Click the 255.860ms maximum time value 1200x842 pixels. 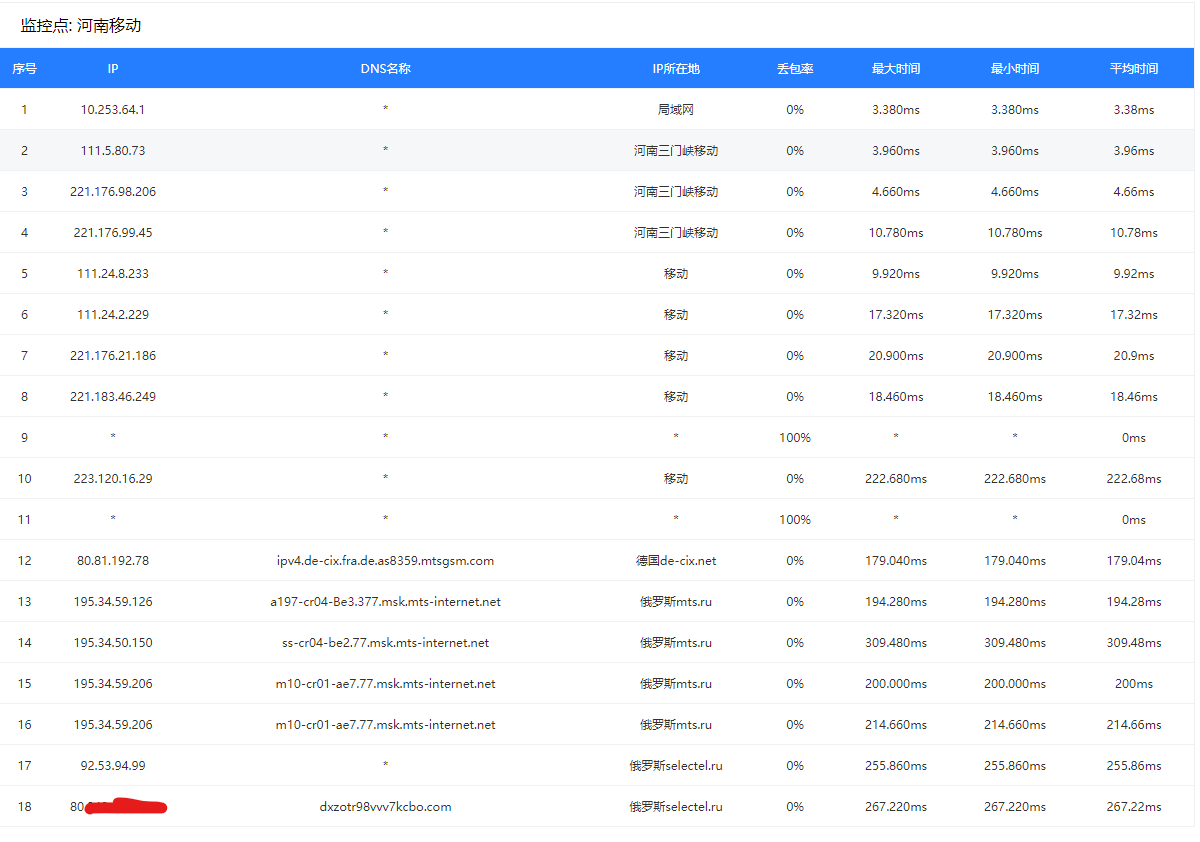(x=896, y=766)
